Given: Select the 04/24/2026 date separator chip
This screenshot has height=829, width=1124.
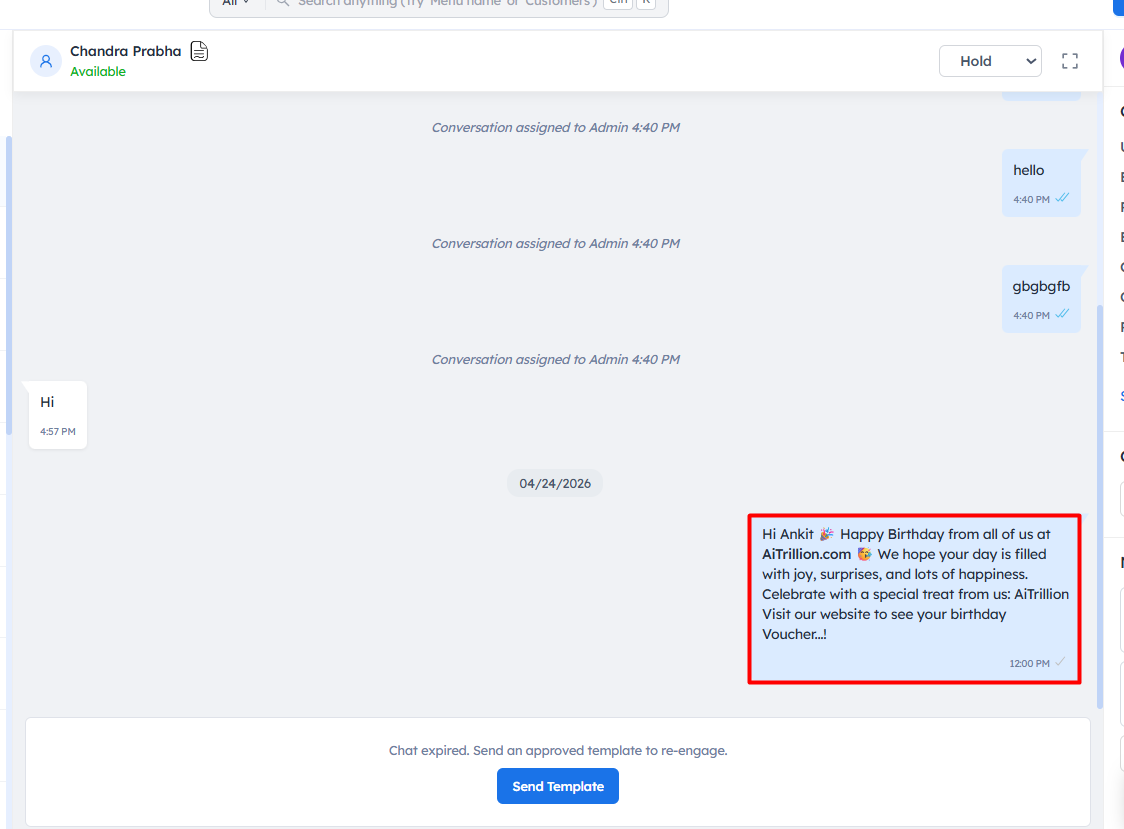Looking at the screenshot, I should pyautogui.click(x=555, y=484).
